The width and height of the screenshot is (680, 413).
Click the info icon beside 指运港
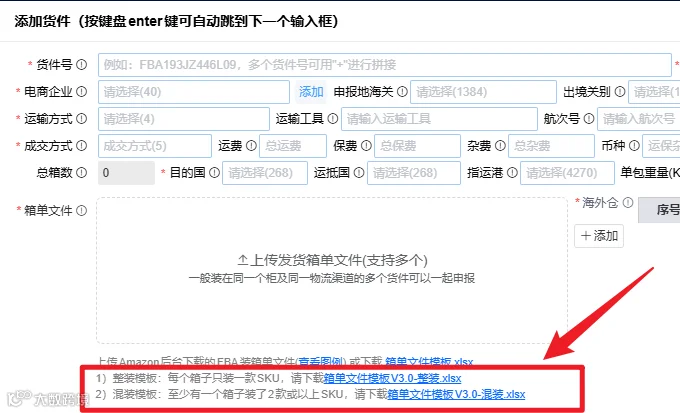click(x=512, y=173)
